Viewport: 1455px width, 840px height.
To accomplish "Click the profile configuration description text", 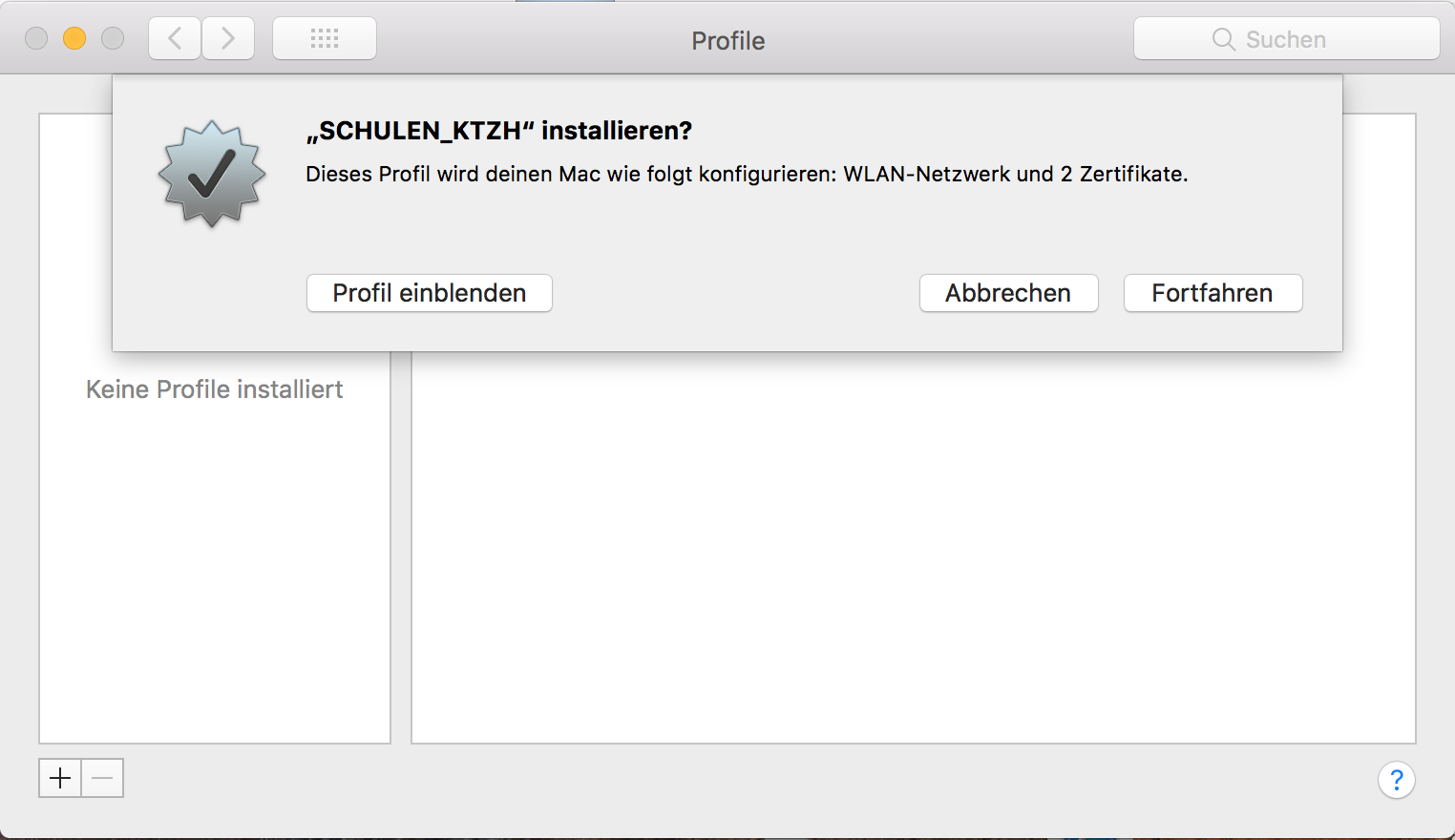I will (x=746, y=175).
